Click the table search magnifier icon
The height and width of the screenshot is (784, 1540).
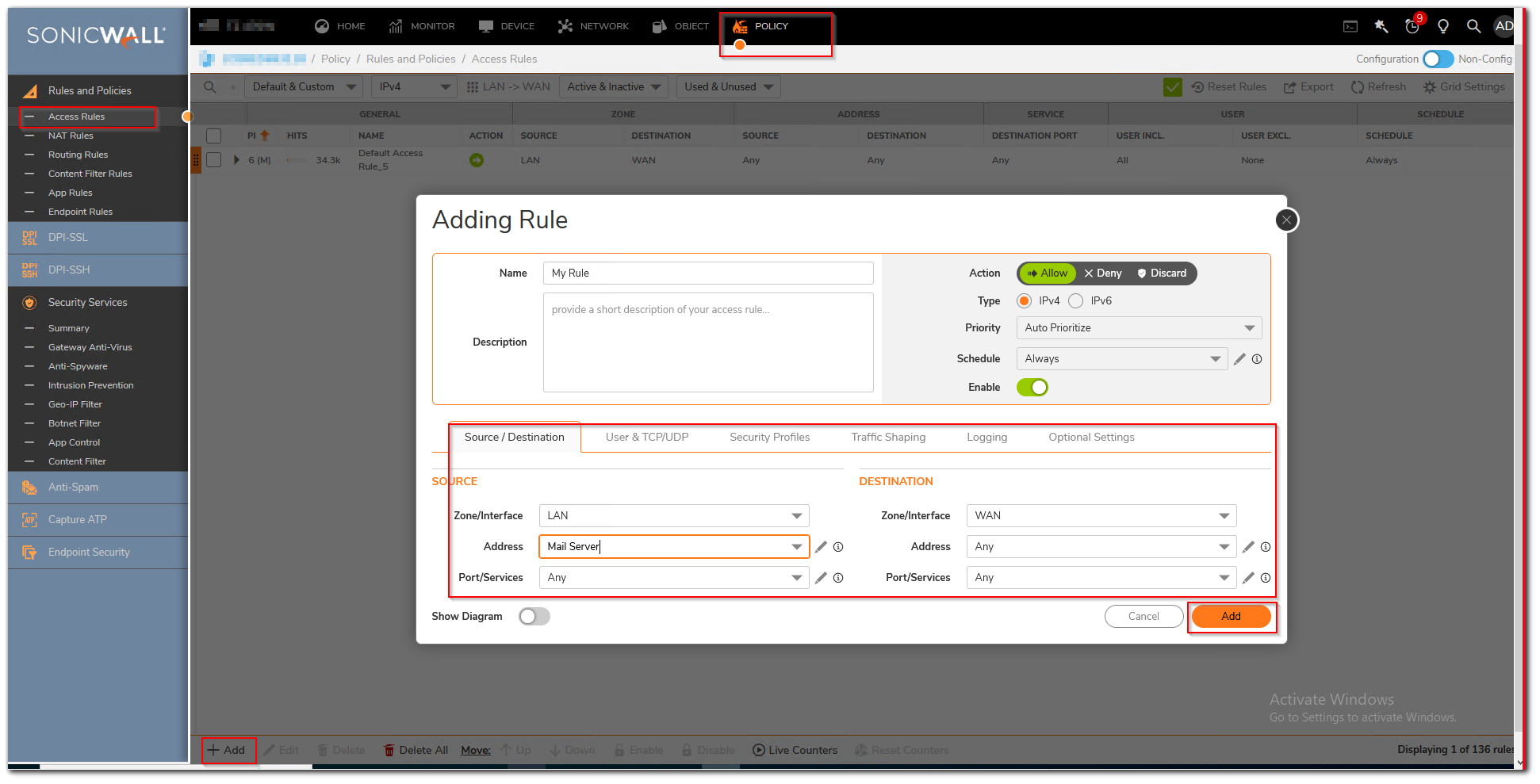(210, 87)
